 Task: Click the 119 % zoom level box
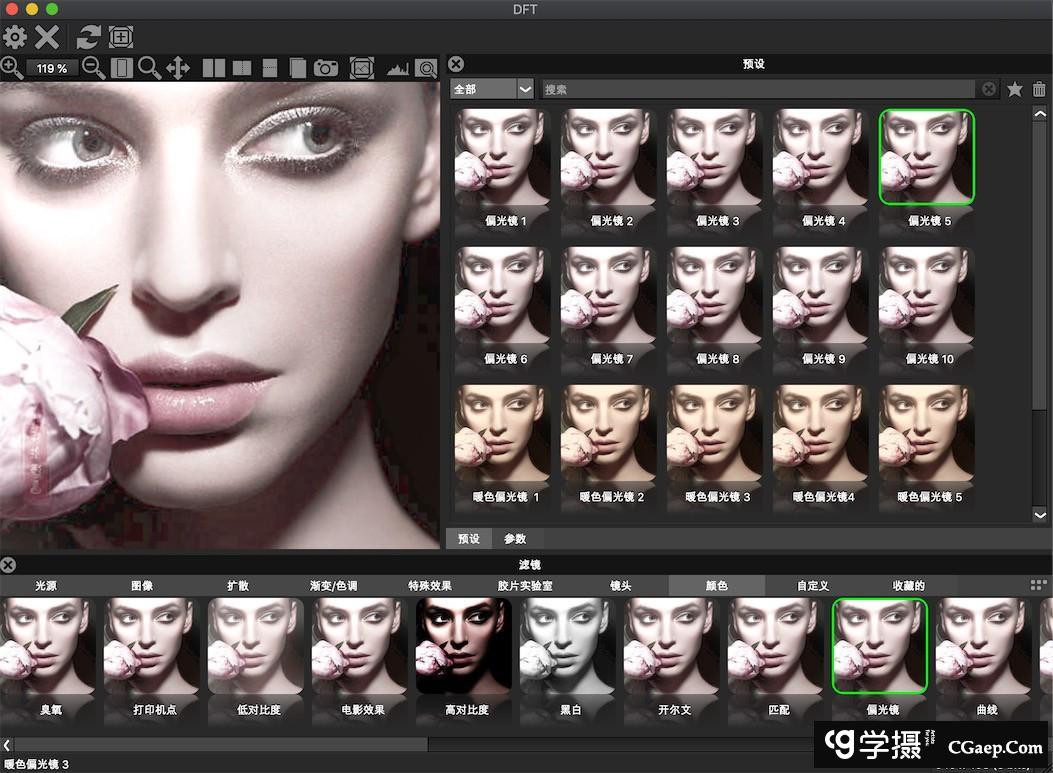[x=52, y=68]
